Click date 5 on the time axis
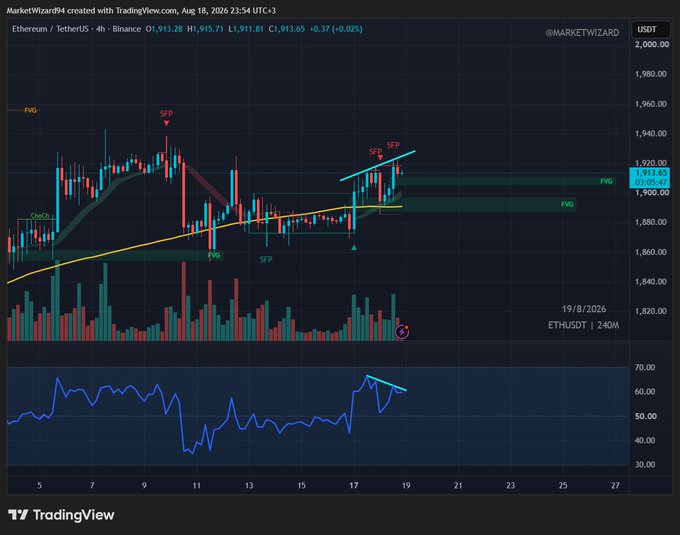The height and width of the screenshot is (535, 680). point(39,486)
